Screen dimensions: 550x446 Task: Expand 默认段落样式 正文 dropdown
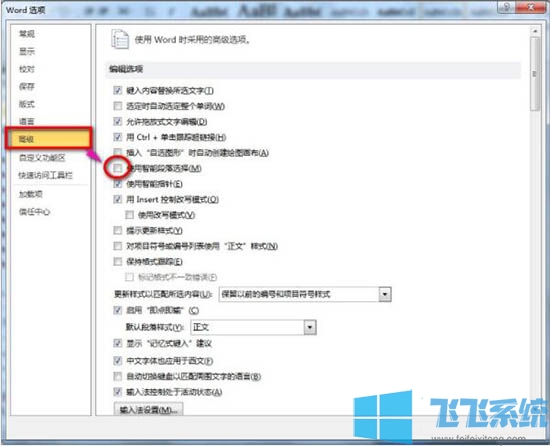click(x=310, y=327)
